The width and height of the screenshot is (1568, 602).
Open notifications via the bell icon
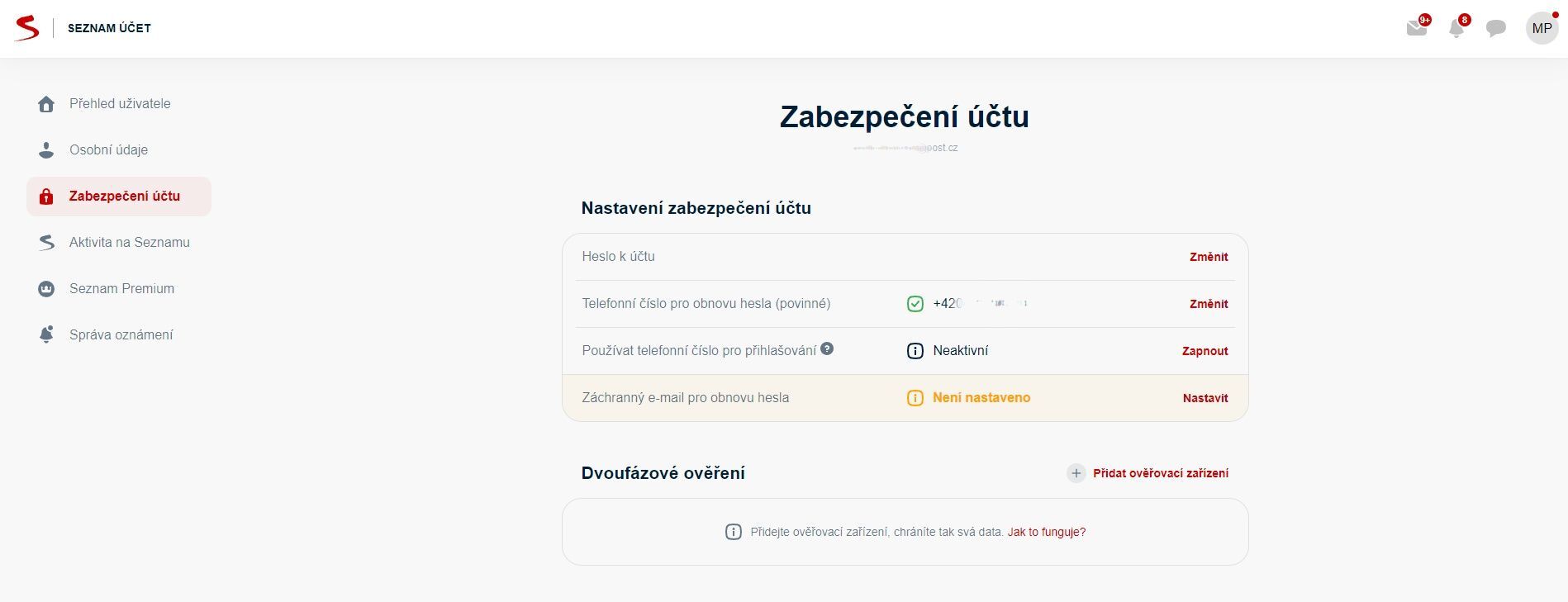1456,27
